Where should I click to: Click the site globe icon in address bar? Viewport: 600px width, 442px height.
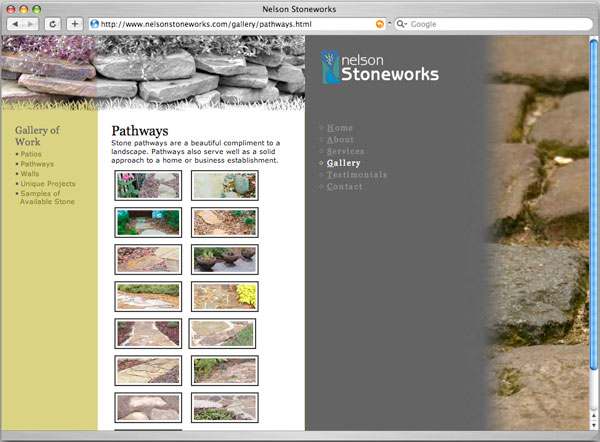pyautogui.click(x=95, y=23)
